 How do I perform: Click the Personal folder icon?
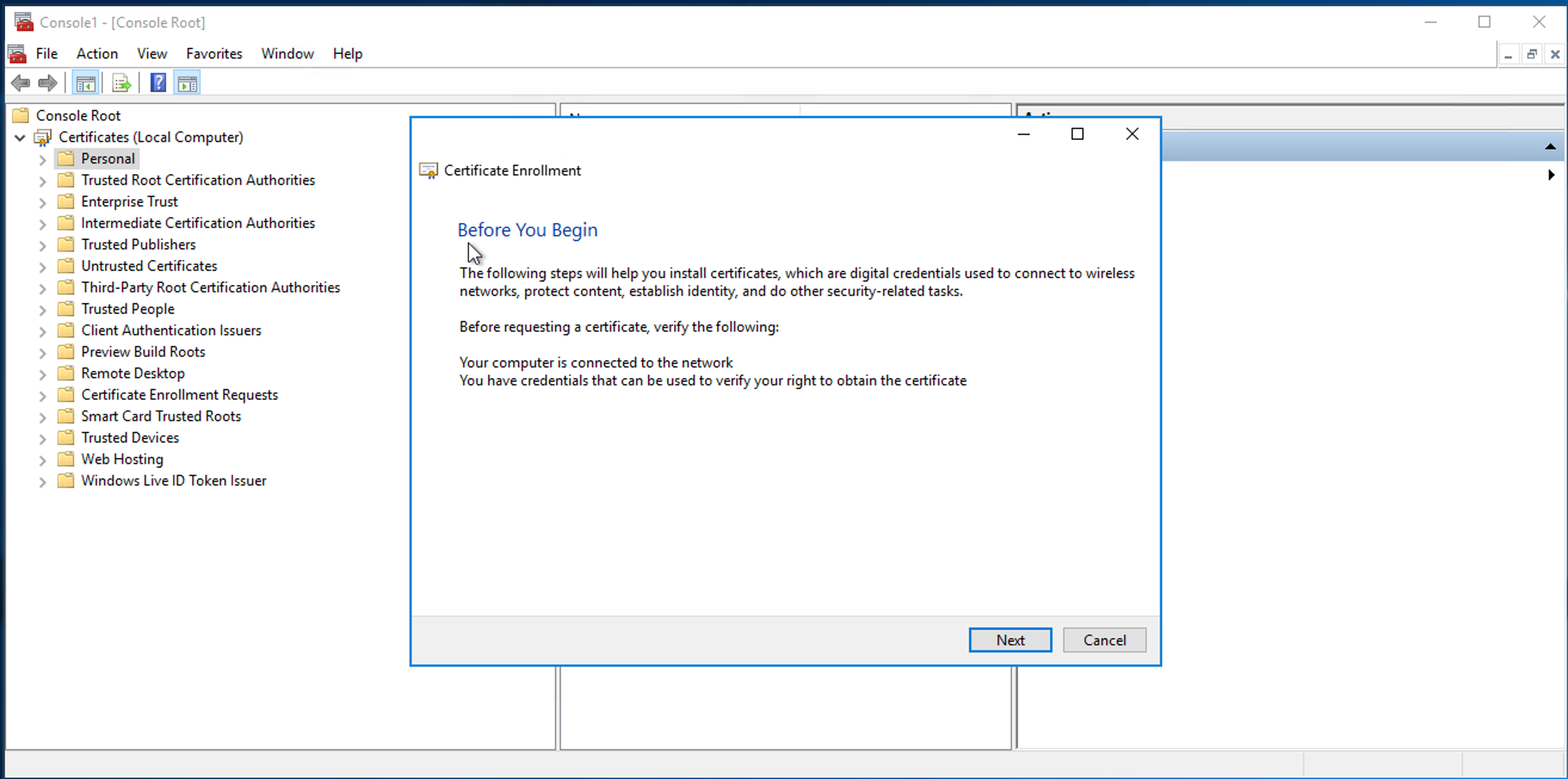pos(66,158)
